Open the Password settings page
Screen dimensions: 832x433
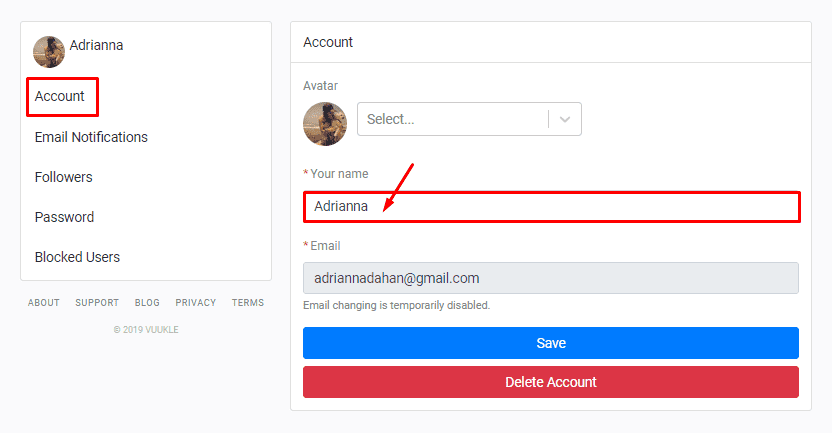(x=64, y=217)
